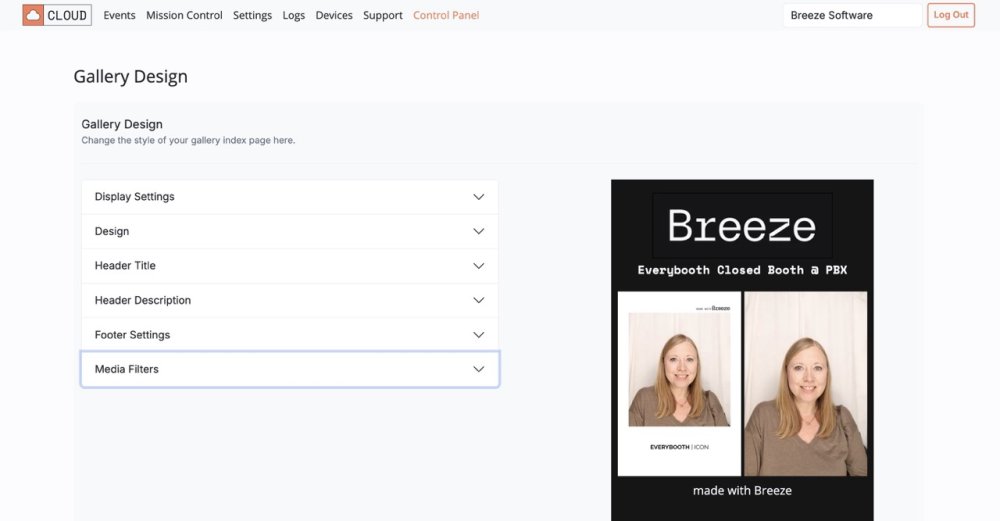This screenshot has width=1000, height=521.
Task: Open the full-size portrait photo thumbnail
Action: pyautogui.click(x=805, y=383)
